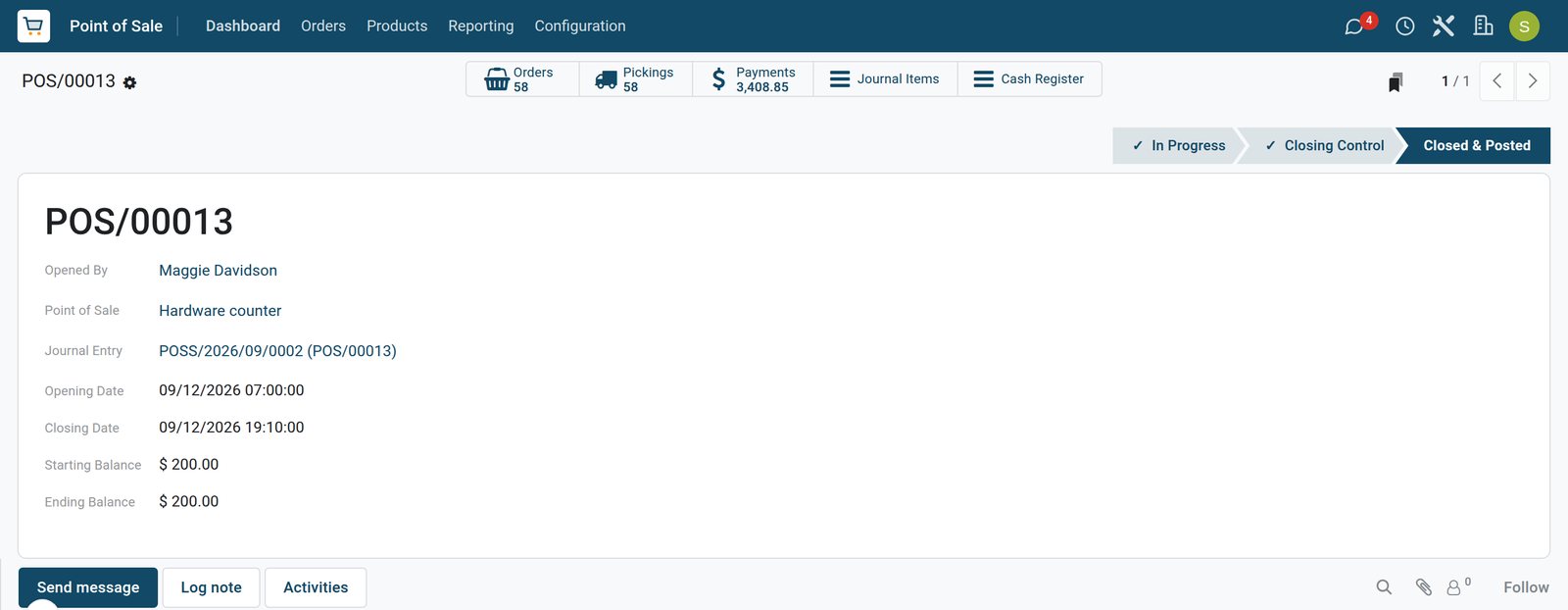Open the Reporting menu
This screenshot has height=610, width=1568.
click(x=481, y=26)
